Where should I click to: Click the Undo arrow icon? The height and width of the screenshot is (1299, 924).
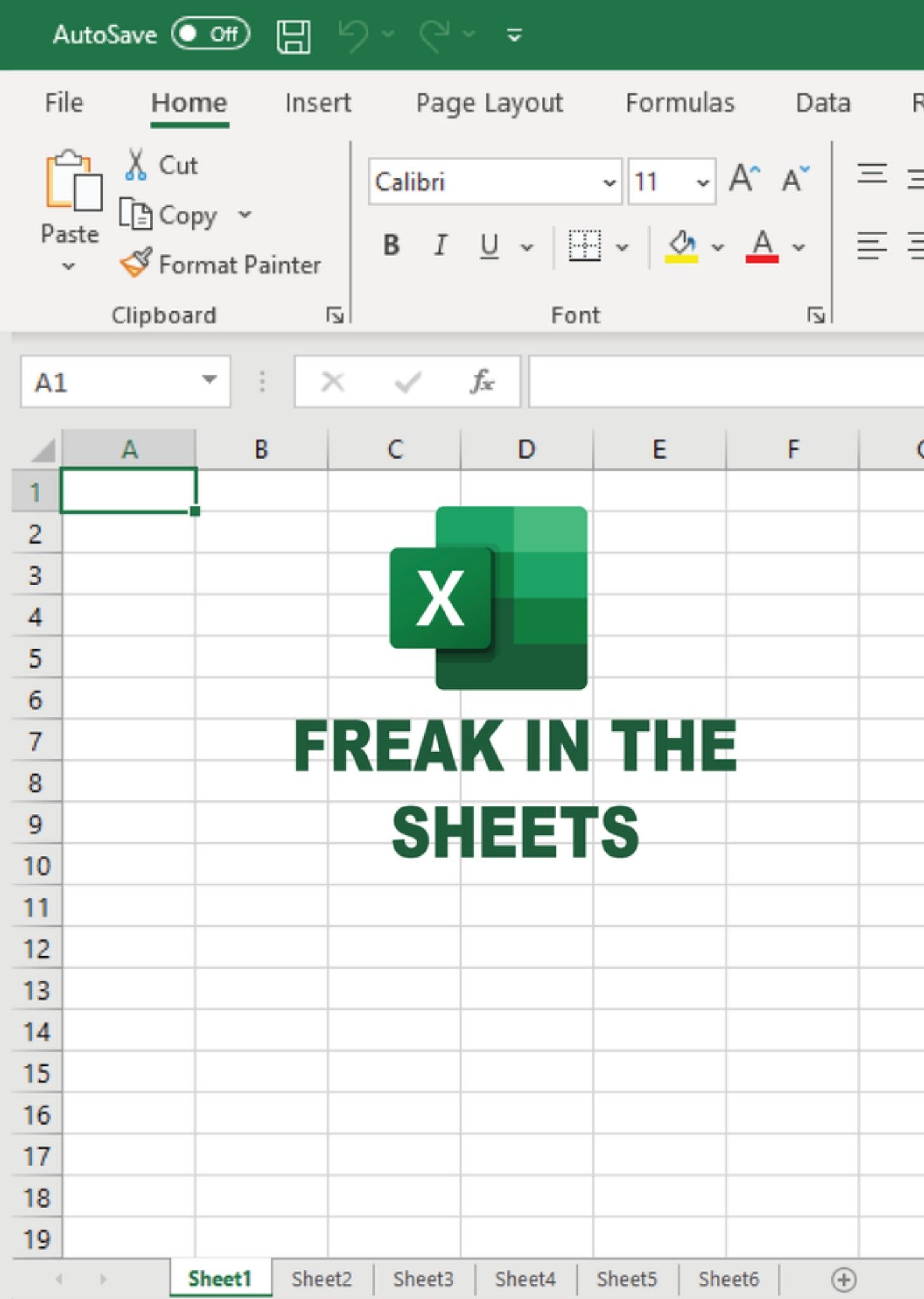[353, 35]
